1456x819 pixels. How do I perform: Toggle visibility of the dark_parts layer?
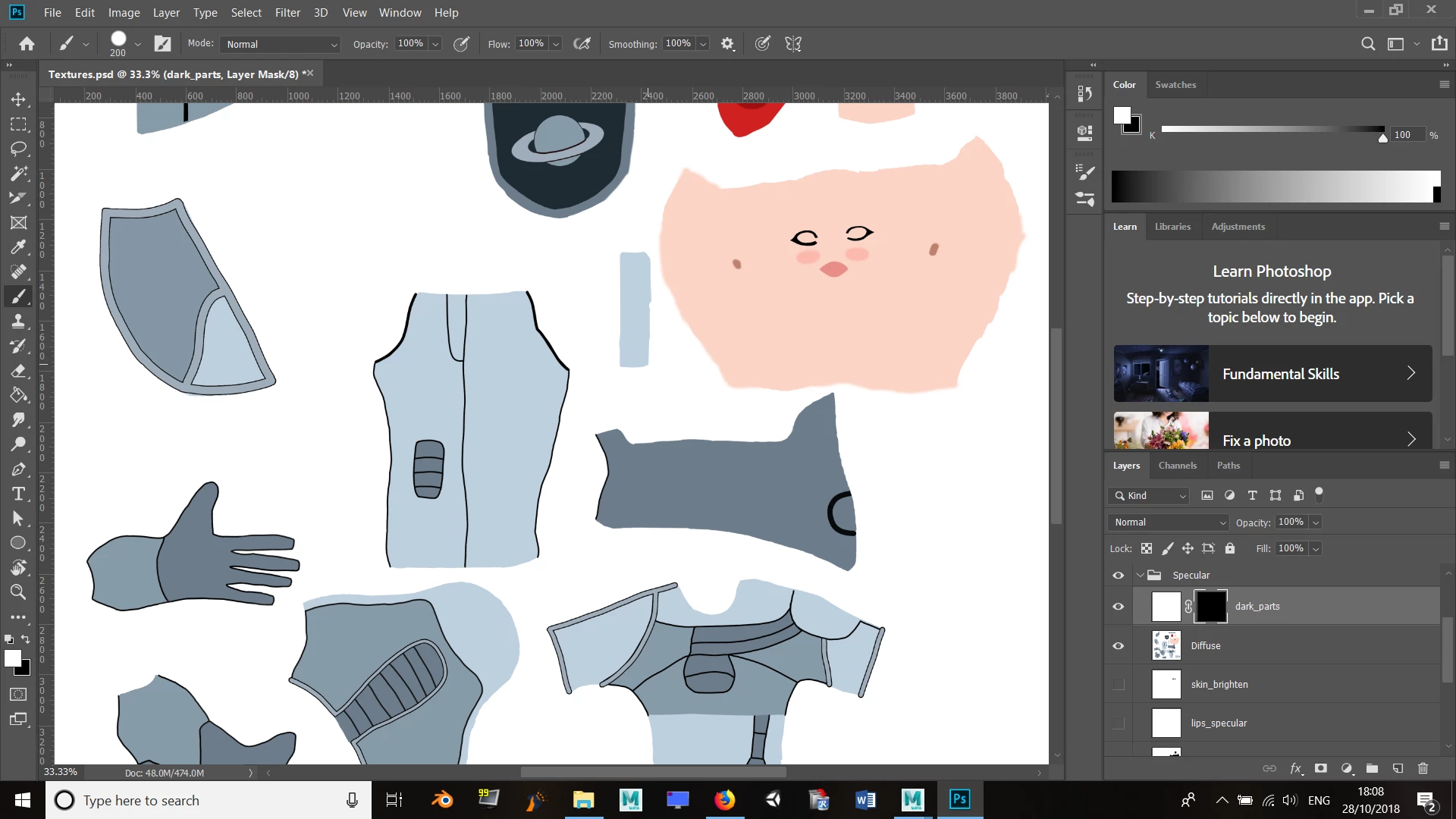1118,607
